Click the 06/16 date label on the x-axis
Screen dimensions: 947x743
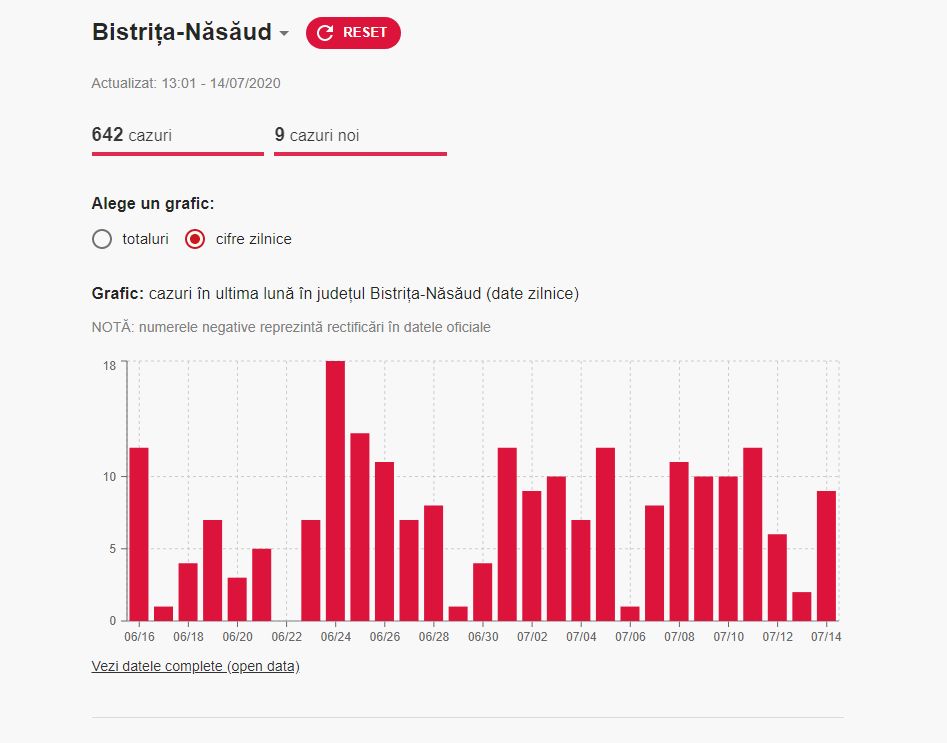tap(140, 637)
